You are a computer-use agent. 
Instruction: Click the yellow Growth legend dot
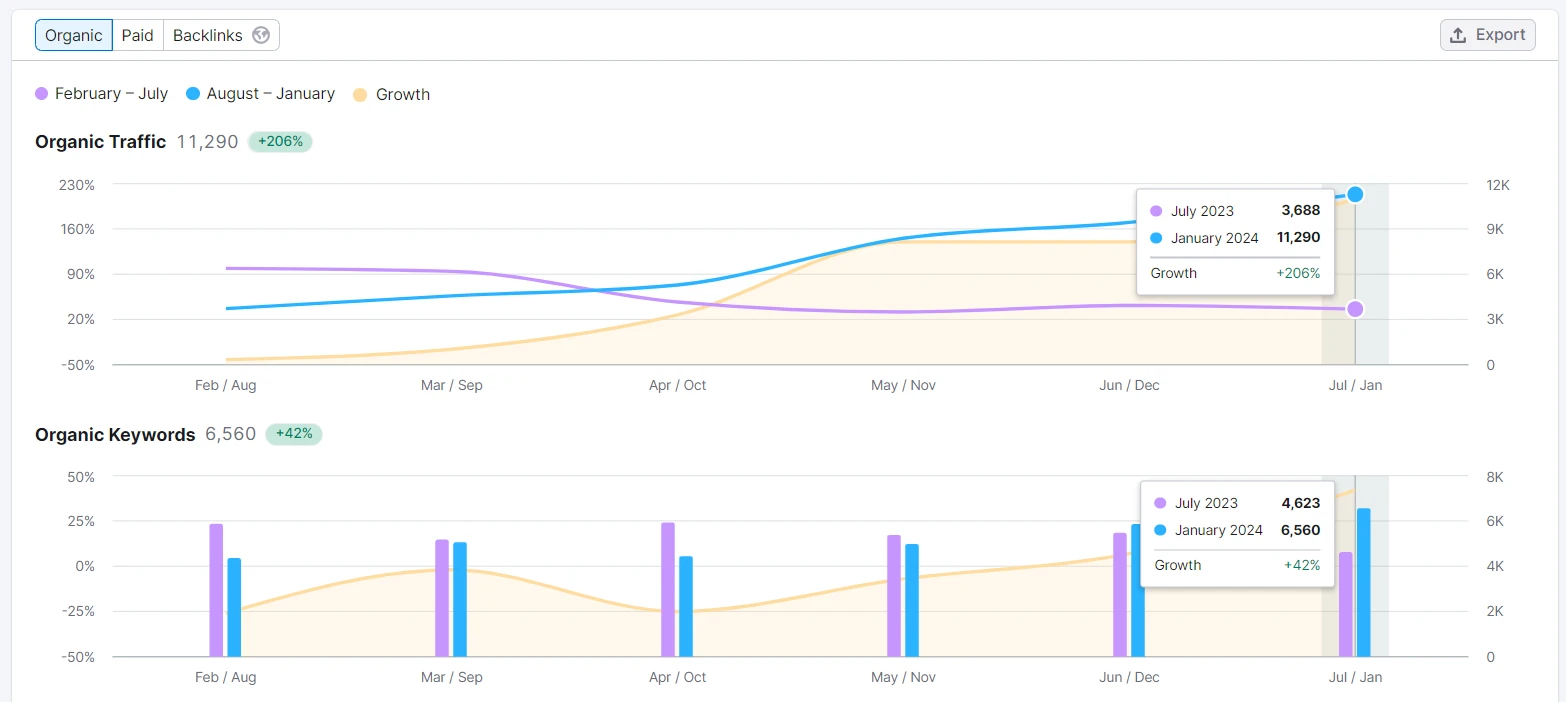pyautogui.click(x=360, y=95)
